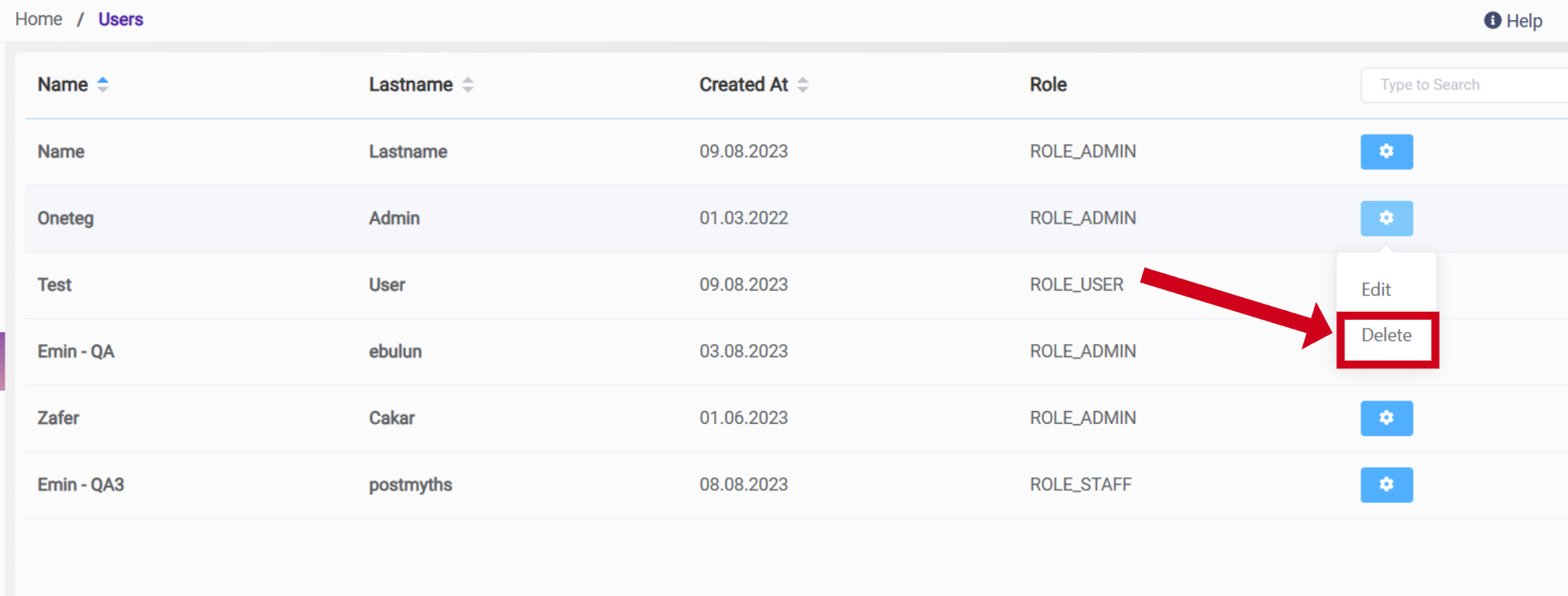The image size is (1568, 596).
Task: Focus the Type to Search field
Action: pos(1462,85)
